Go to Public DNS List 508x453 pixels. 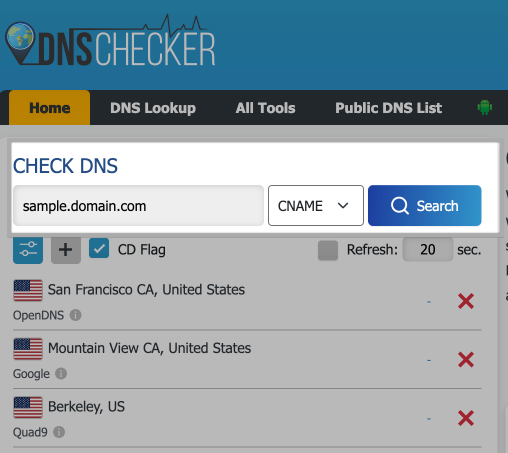click(x=389, y=108)
